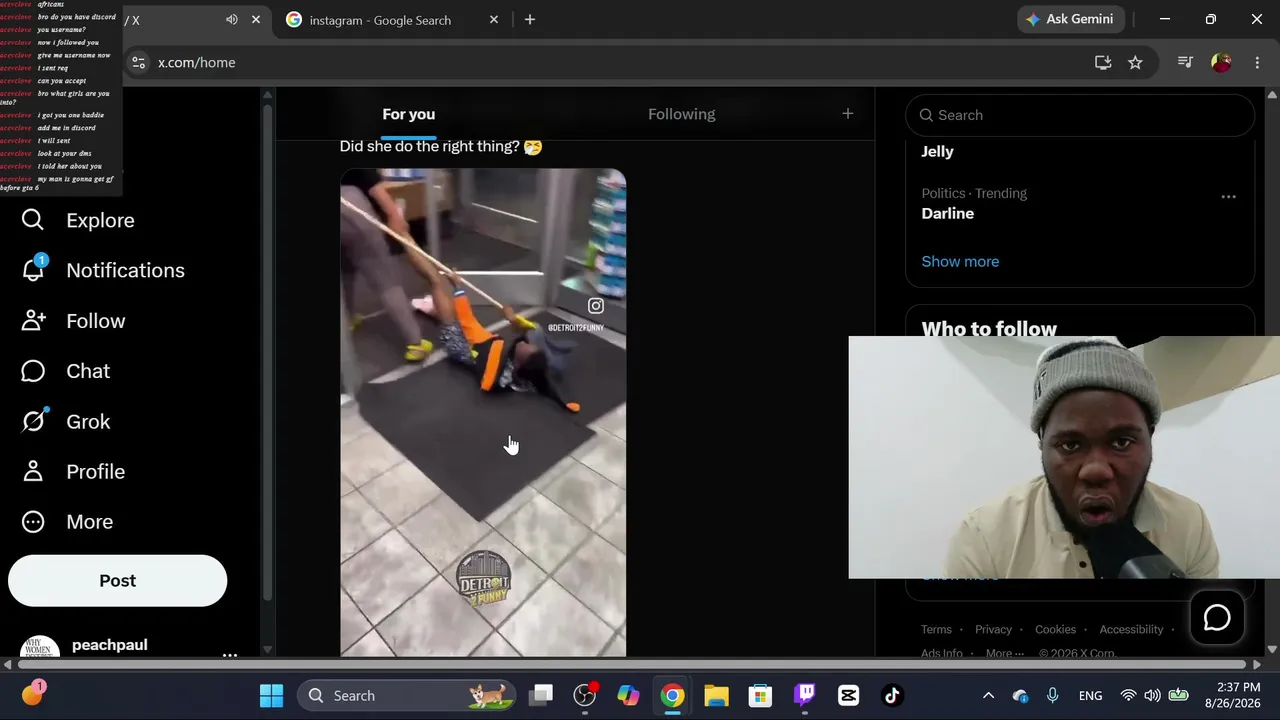Viewport: 1280px width, 720px height.
Task: Add a timeline with the plus icon
Action: (848, 113)
